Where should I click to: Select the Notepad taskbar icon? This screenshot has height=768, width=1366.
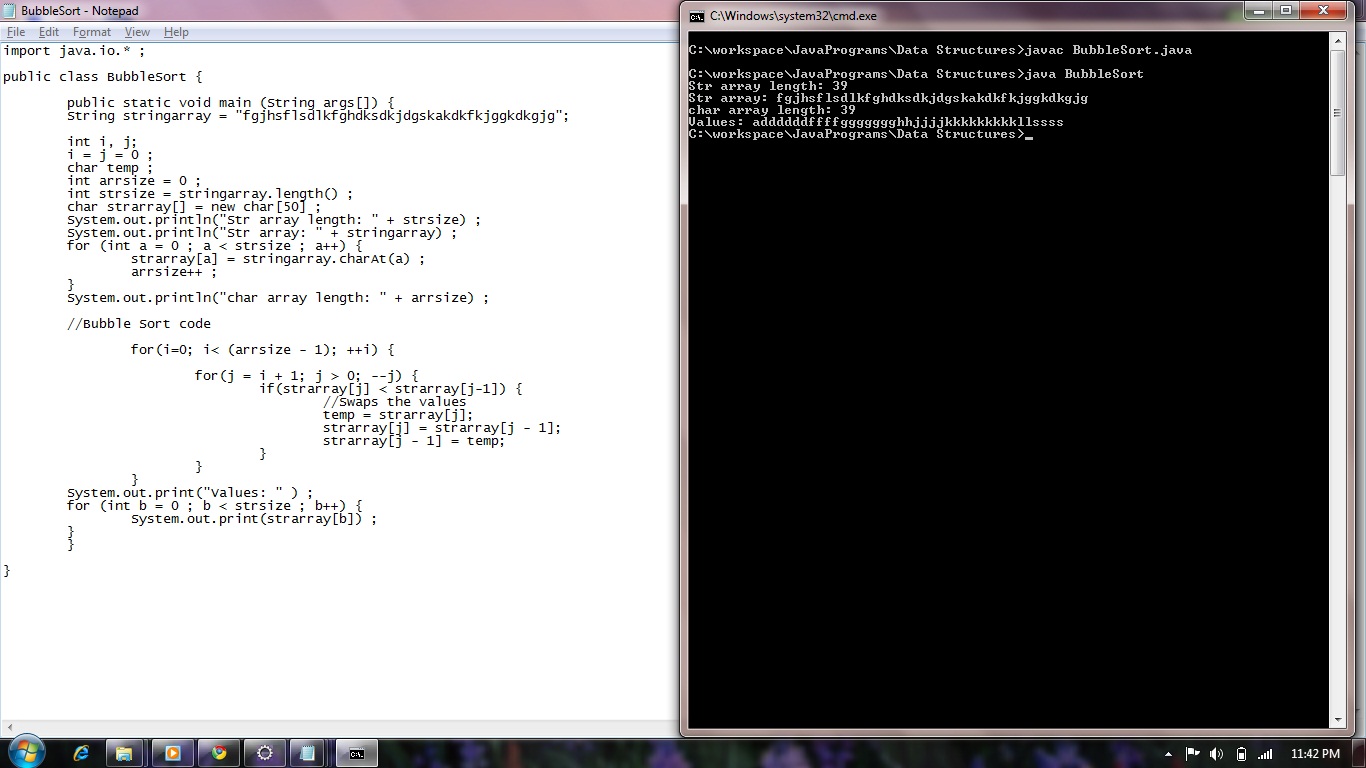tap(307, 753)
